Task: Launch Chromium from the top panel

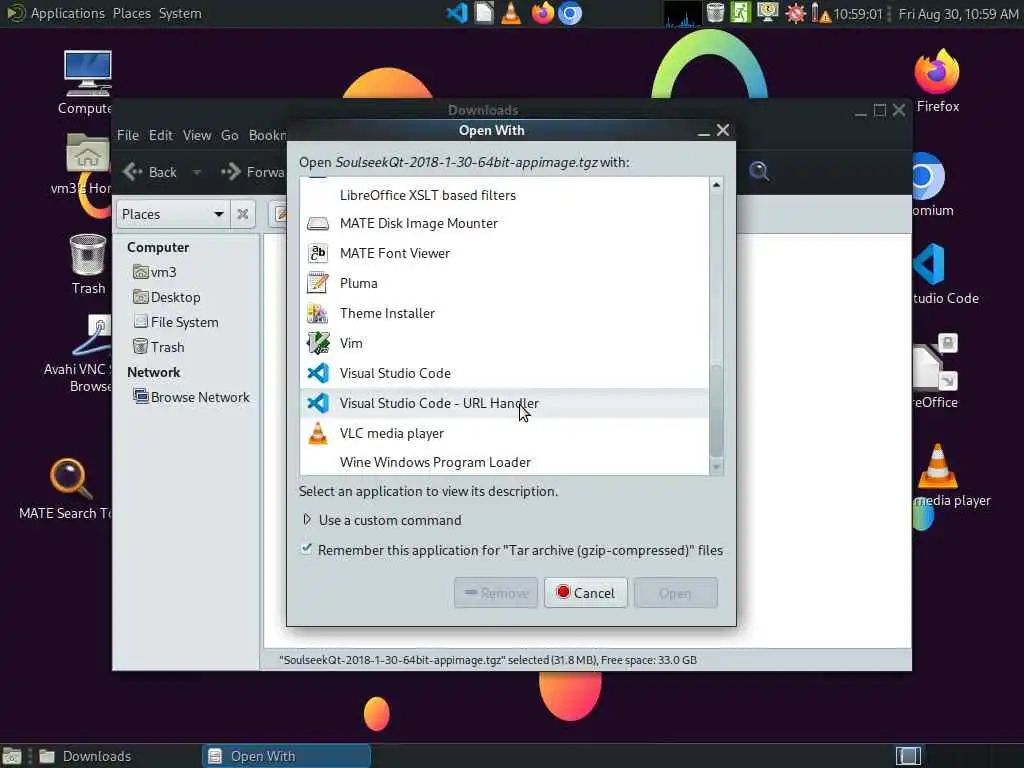Action: 570,13
